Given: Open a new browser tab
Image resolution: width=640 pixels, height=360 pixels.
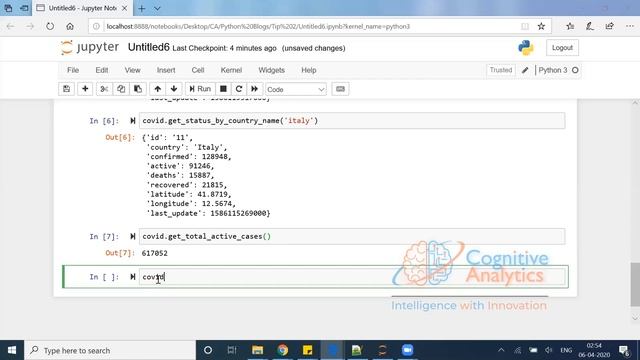Looking at the screenshot, I should pos(142,8).
